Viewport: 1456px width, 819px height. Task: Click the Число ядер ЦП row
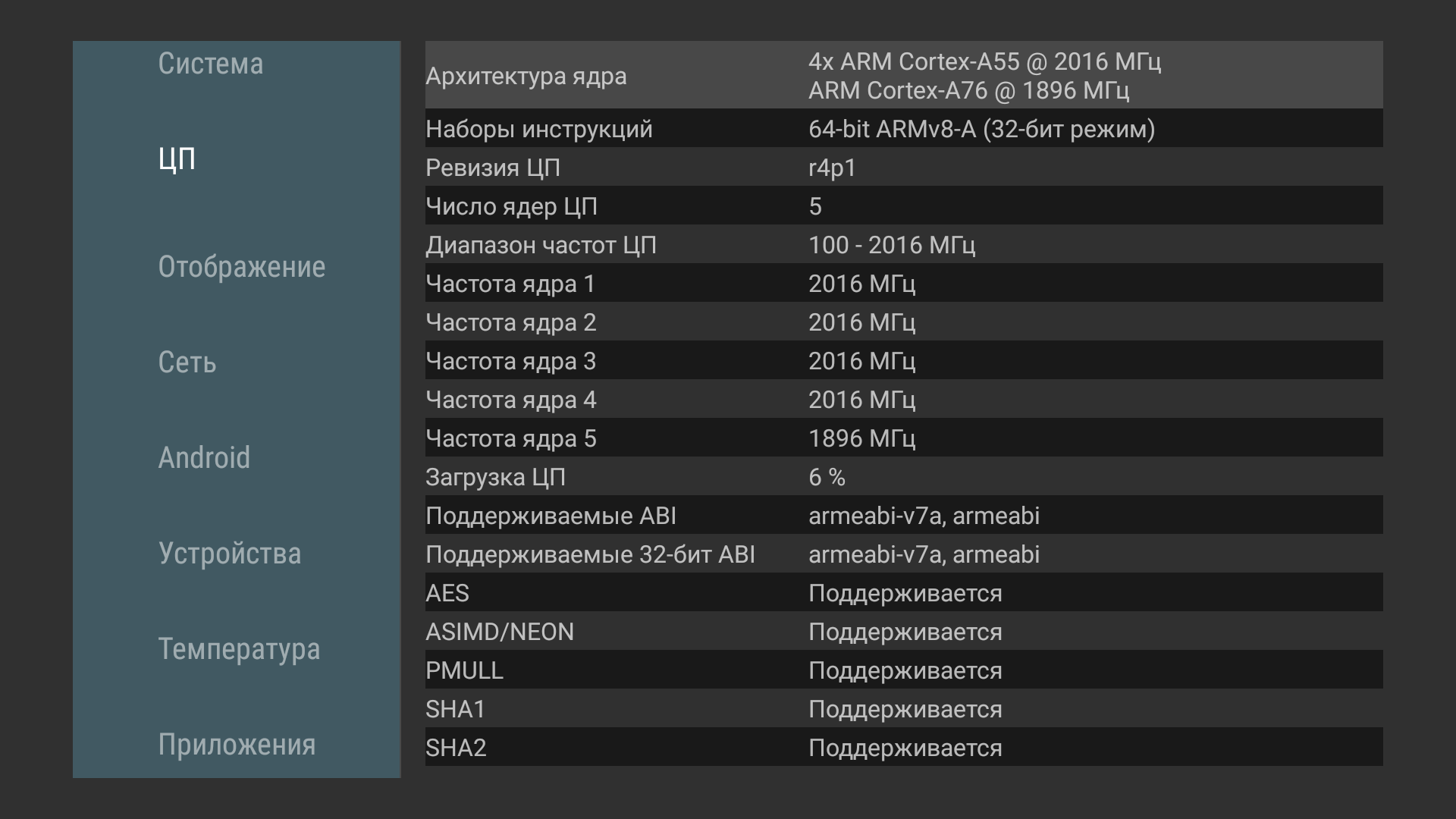coord(903,206)
